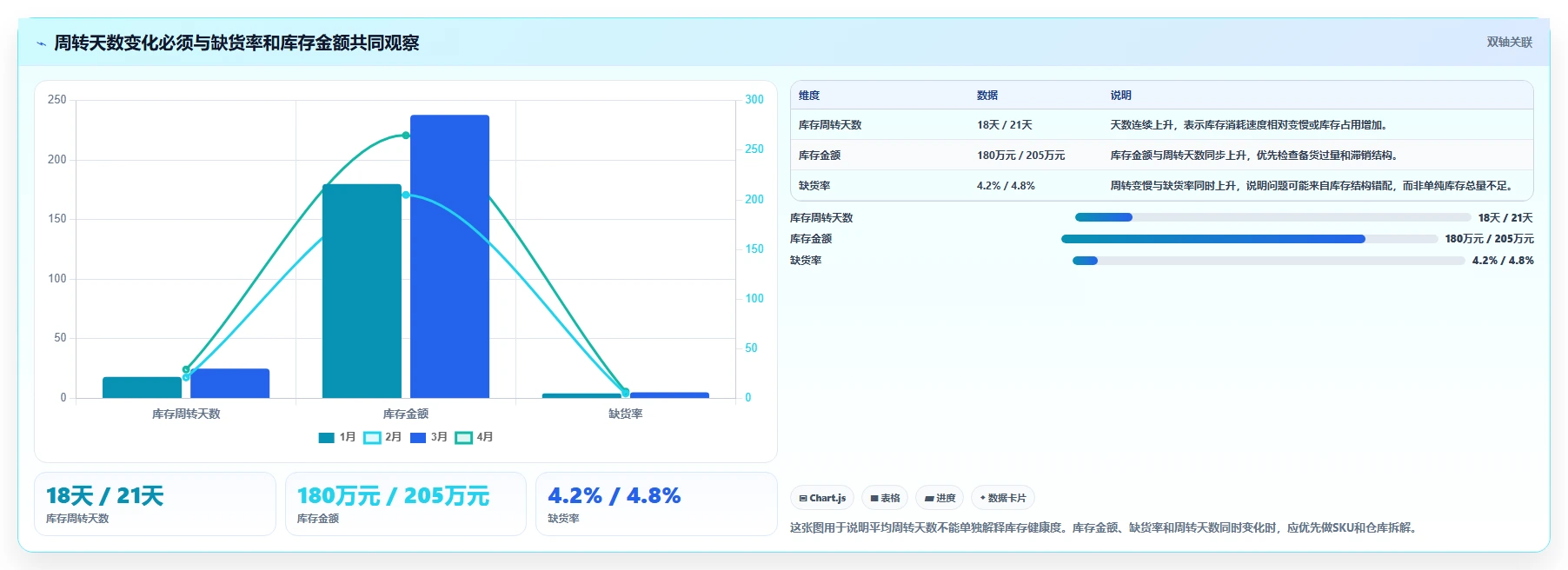The image size is (1568, 570).
Task: Click the table cell 4.2% / 4.8%
Action: pos(1006,186)
